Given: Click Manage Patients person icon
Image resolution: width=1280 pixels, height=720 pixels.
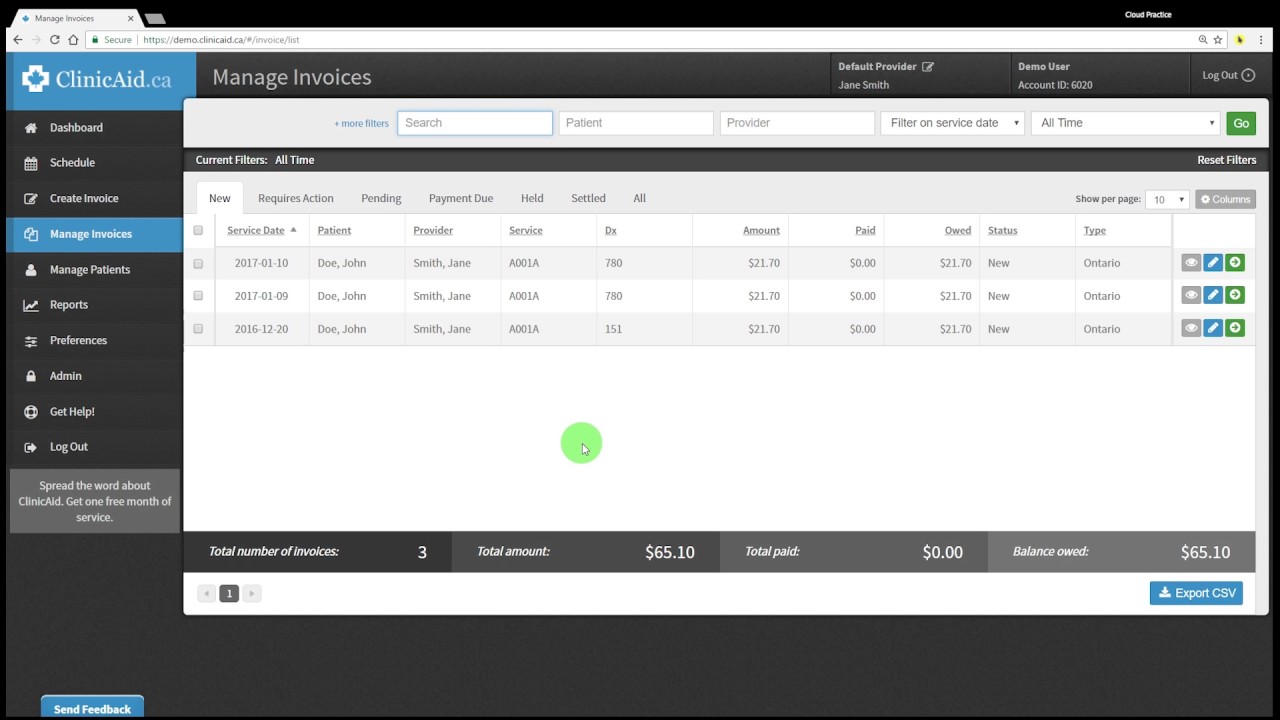Looking at the screenshot, I should pyautogui.click(x=31, y=270).
